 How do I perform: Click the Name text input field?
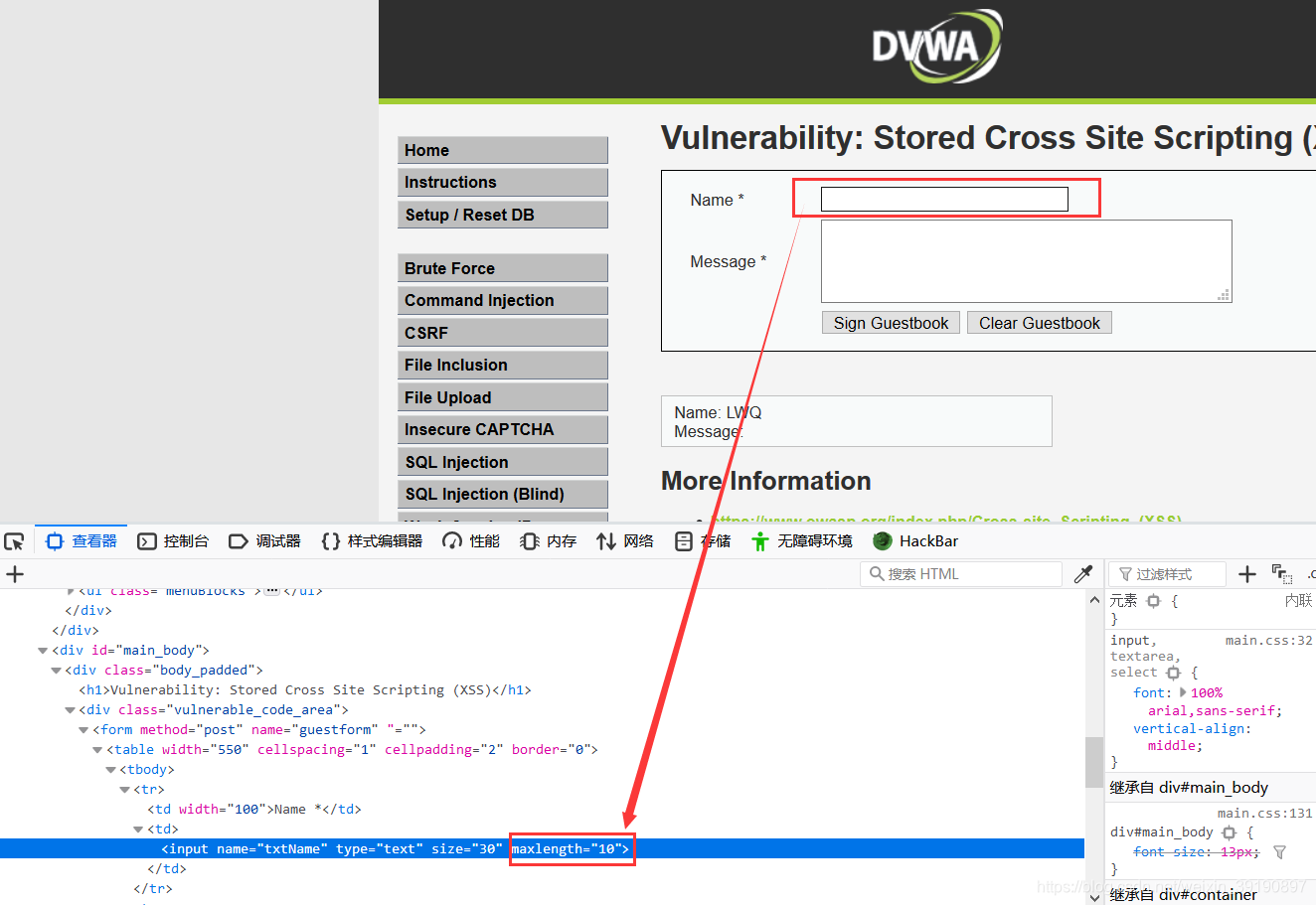(944, 200)
